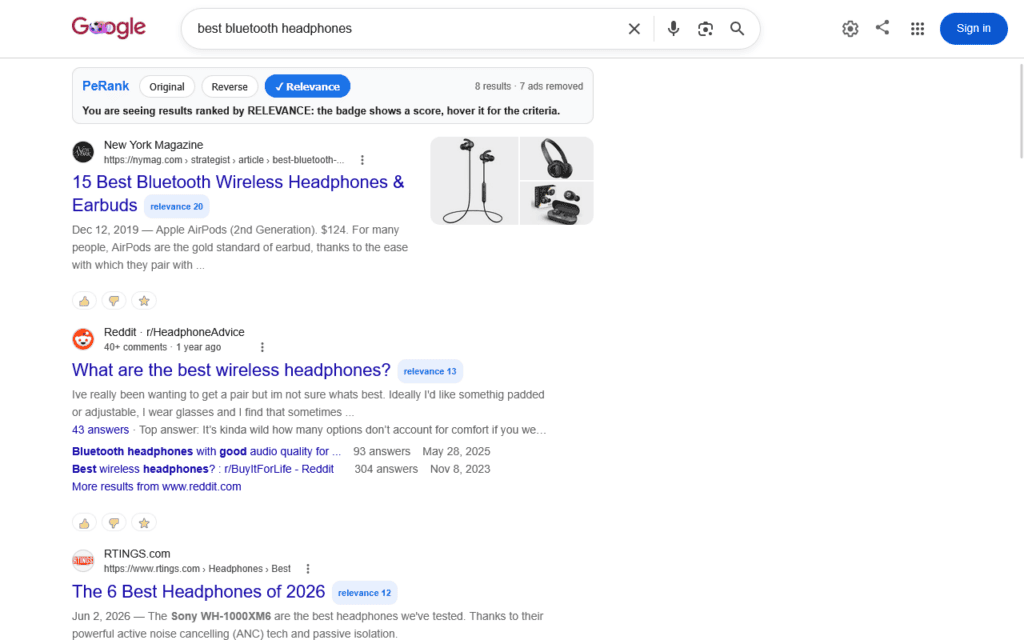This screenshot has height=640, width=1024.
Task: Open Best wireless headphones BuyItForLife link
Action: pos(203,469)
